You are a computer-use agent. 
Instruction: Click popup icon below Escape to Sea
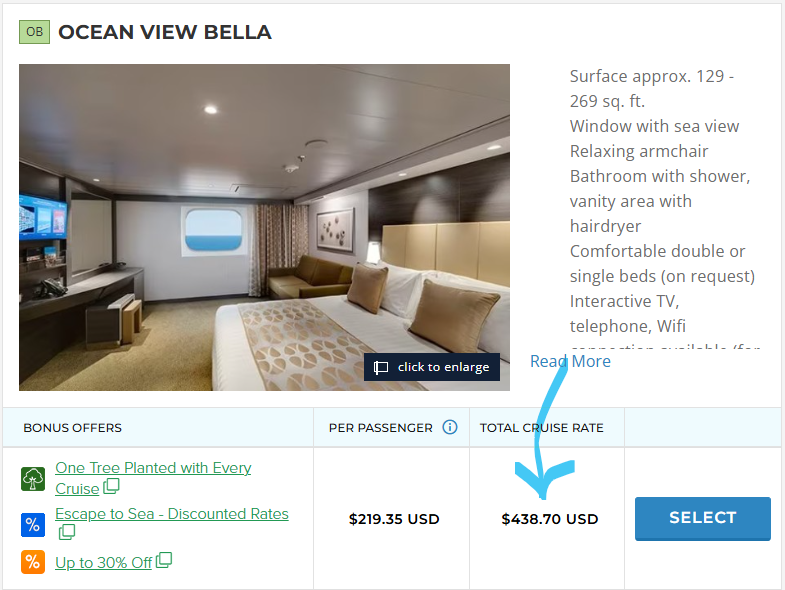click(67, 532)
